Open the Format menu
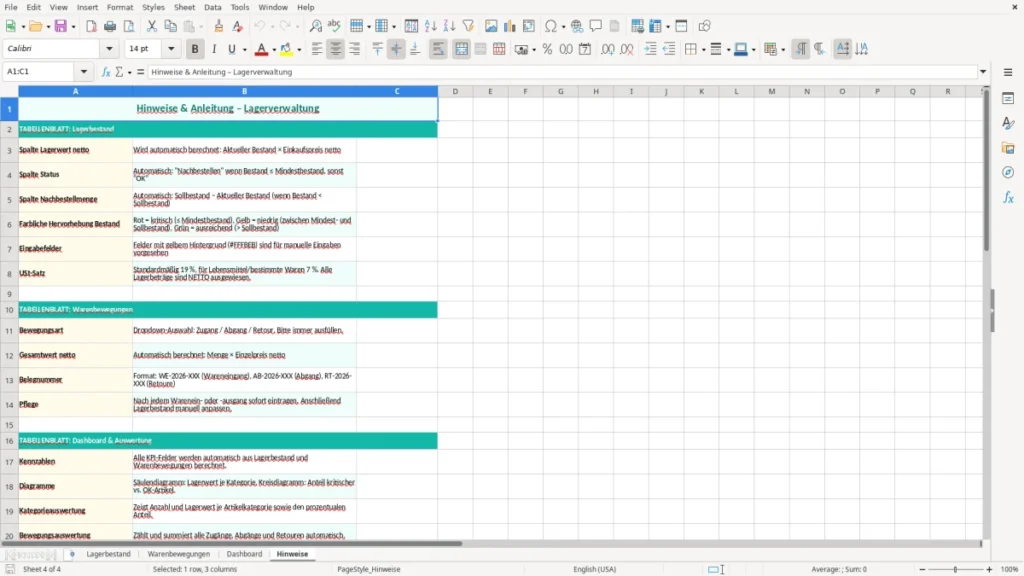 [120, 7]
